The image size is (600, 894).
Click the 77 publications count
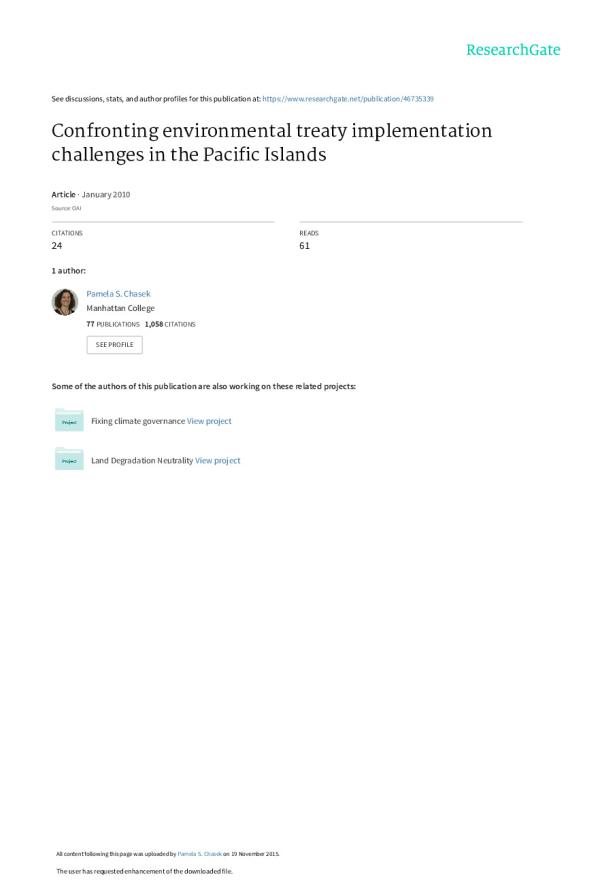pyautogui.click(x=113, y=325)
